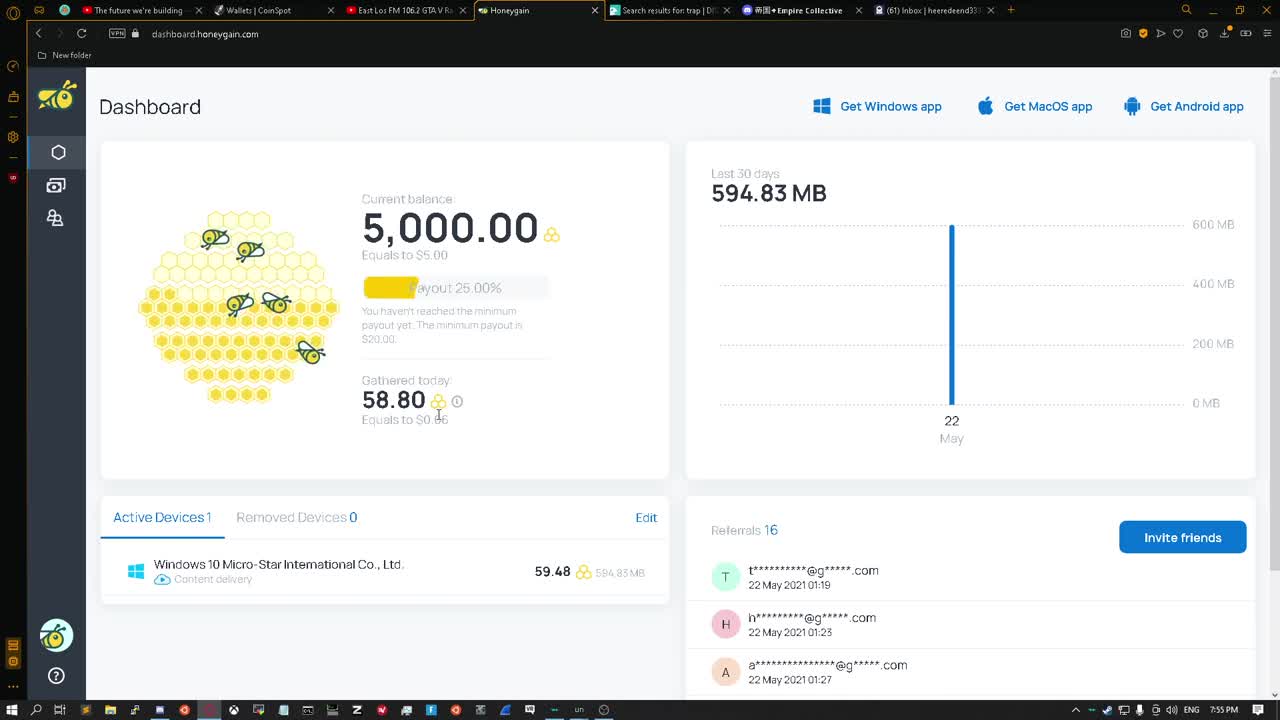
Task: Open a new browser tab with plus icon
Action: [1010, 10]
